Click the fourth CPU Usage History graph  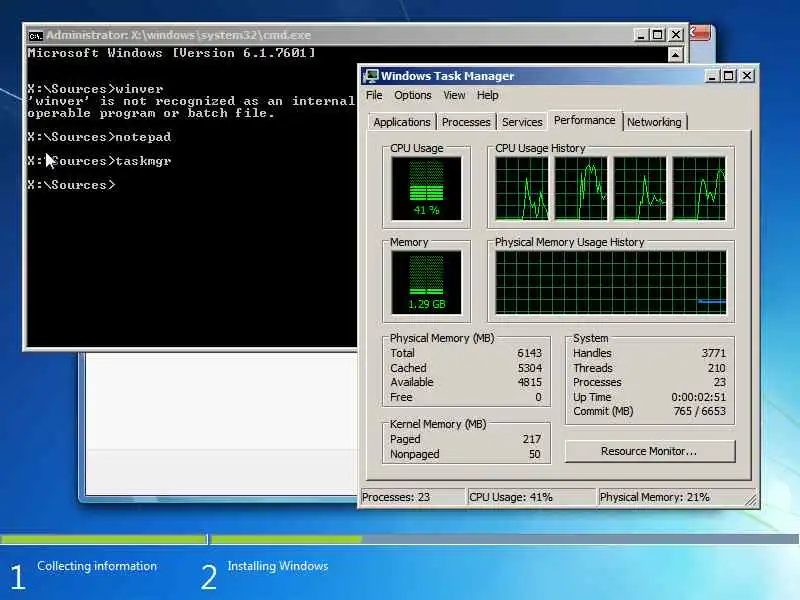[x=699, y=188]
